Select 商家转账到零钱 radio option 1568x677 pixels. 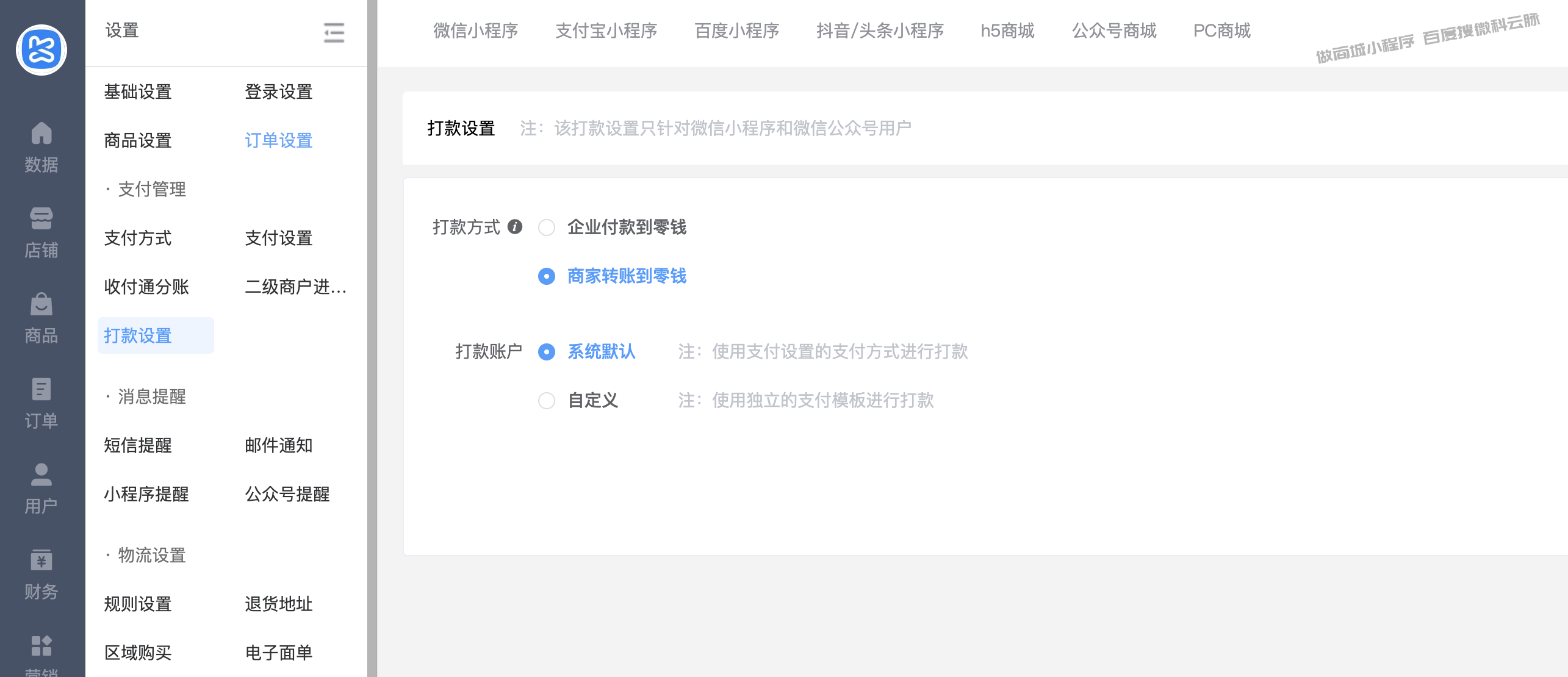[547, 276]
